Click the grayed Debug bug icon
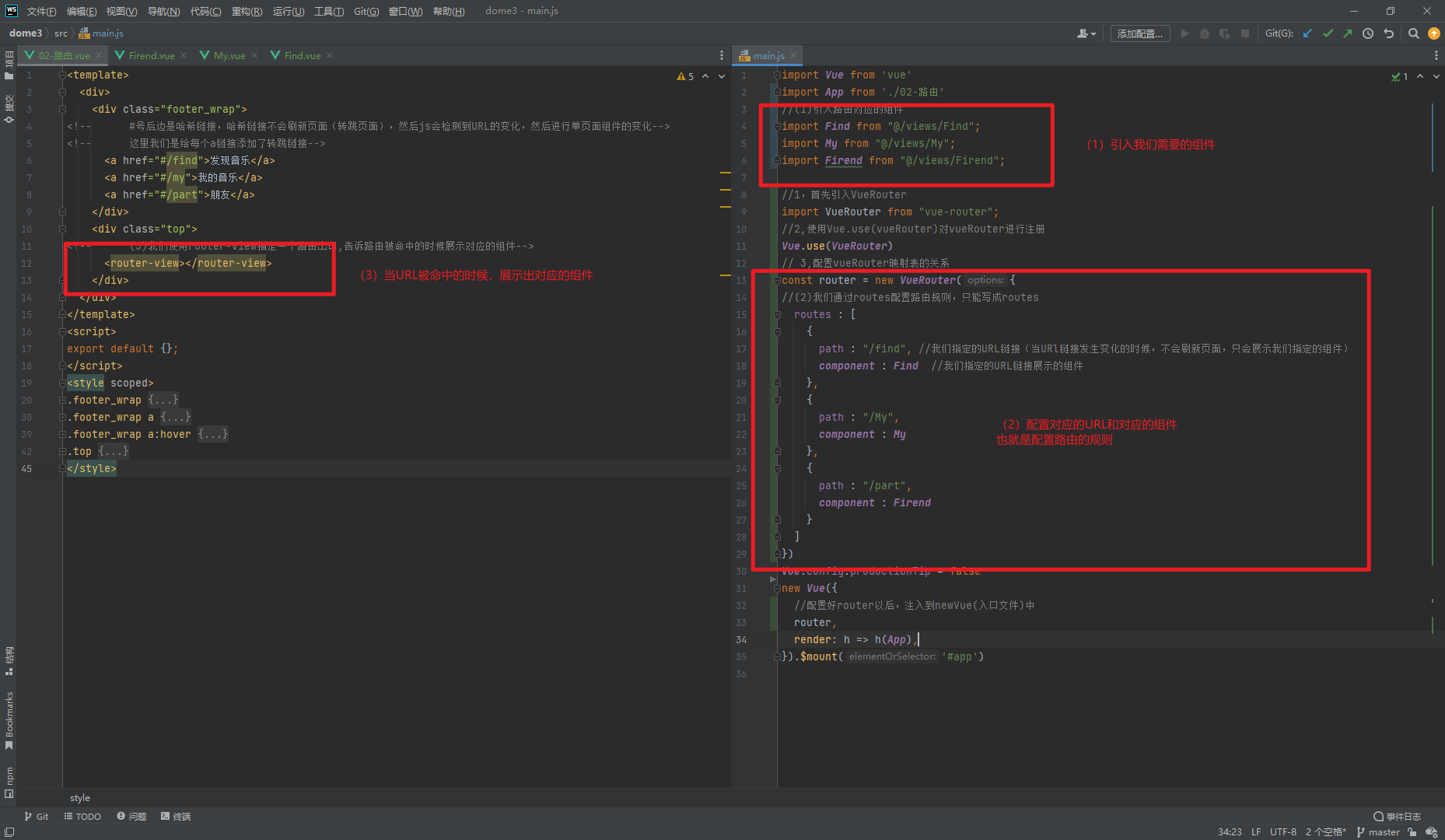Screen dimensions: 1445x840 (1205, 33)
